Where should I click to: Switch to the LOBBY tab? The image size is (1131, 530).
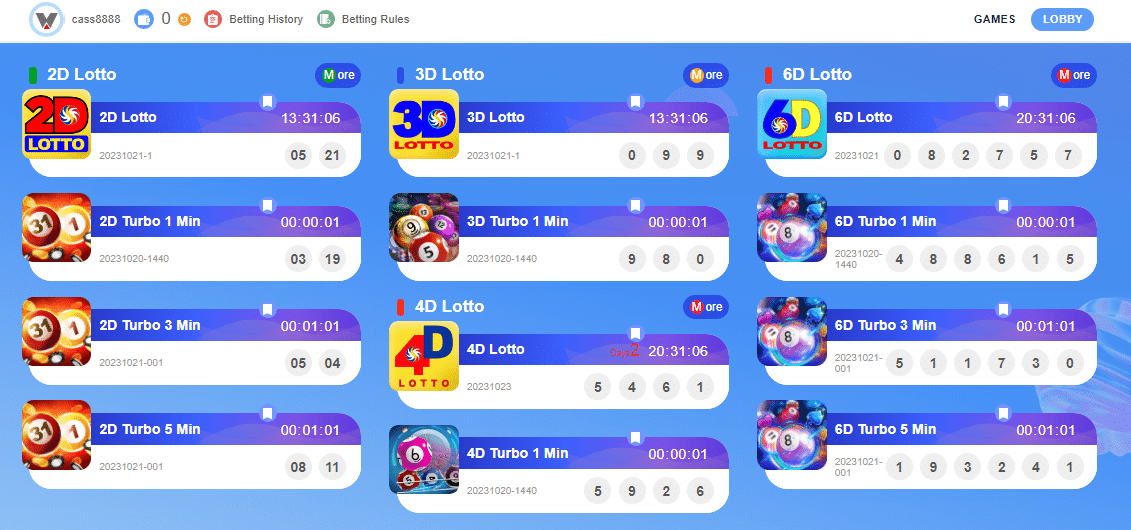1062,19
